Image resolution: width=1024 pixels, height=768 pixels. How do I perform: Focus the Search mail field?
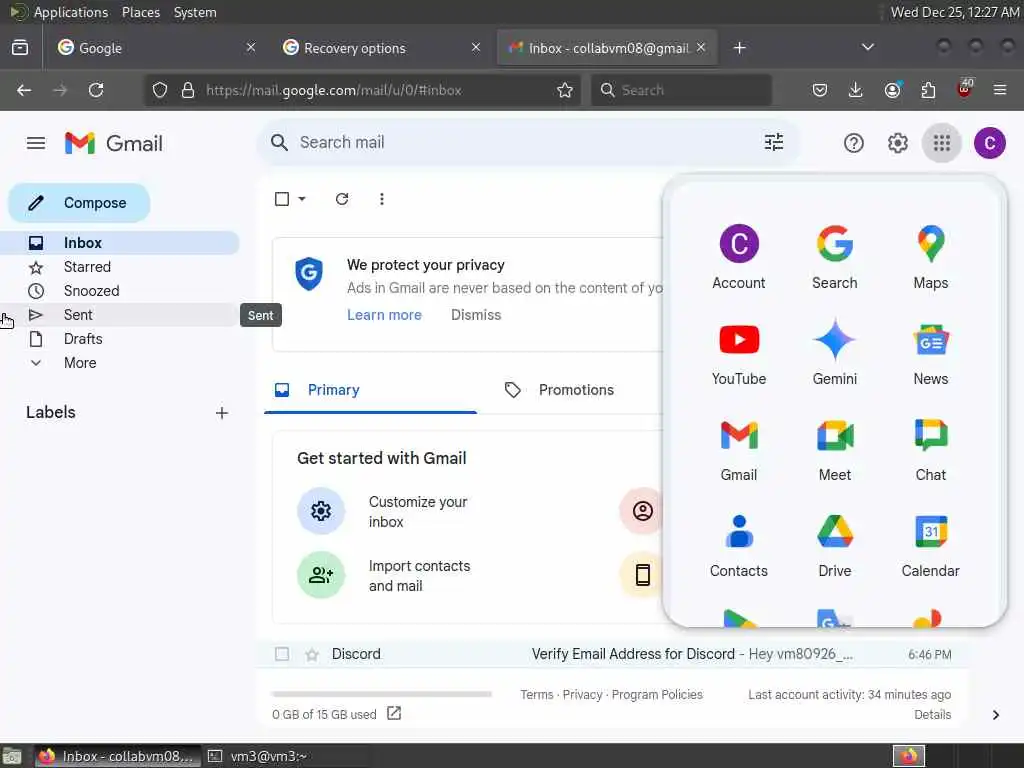click(x=530, y=142)
